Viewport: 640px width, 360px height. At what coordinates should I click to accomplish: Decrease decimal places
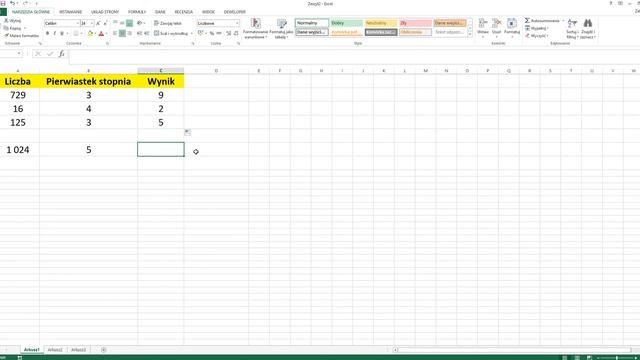click(x=236, y=33)
